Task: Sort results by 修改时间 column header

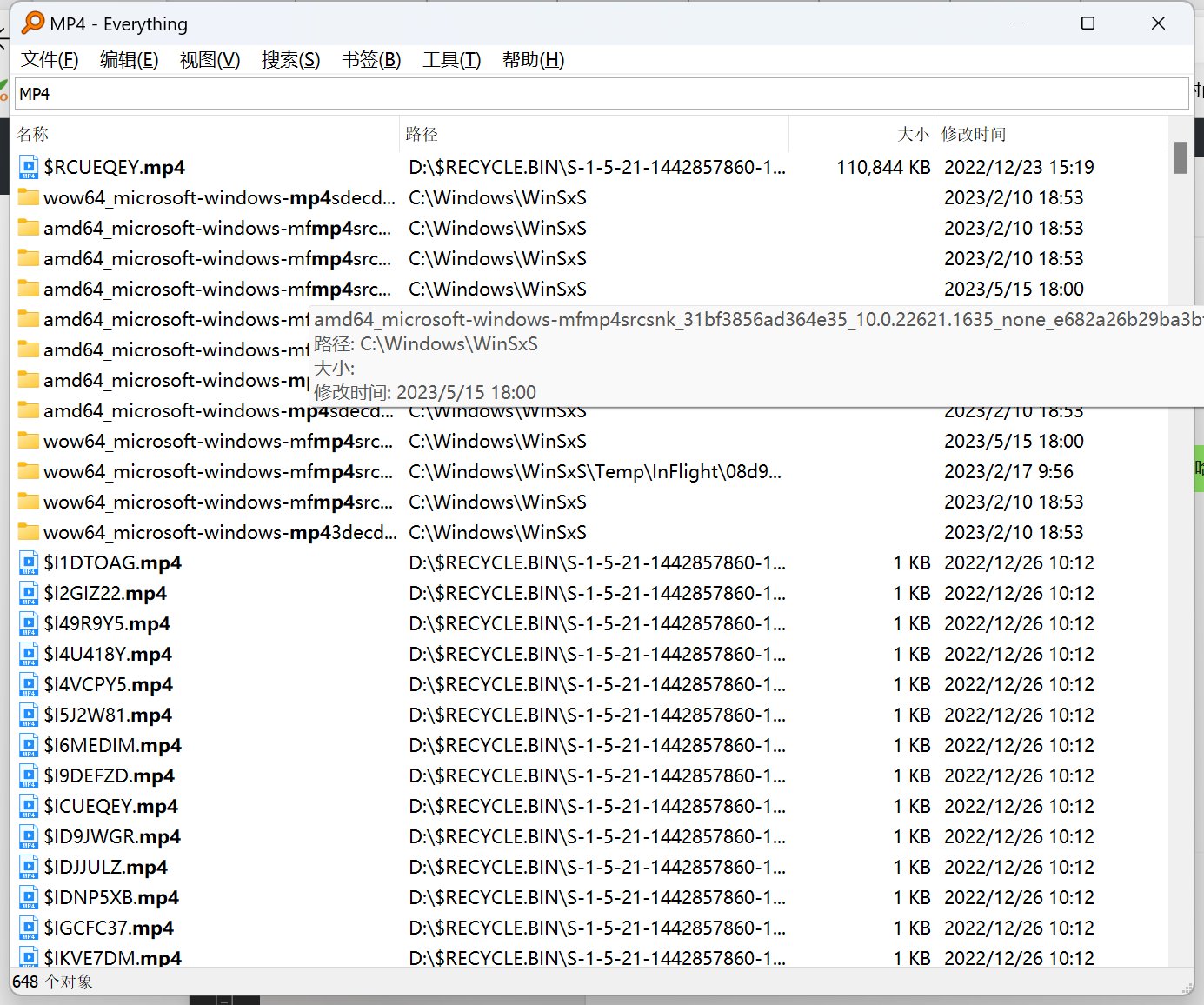Action: (x=1050, y=134)
